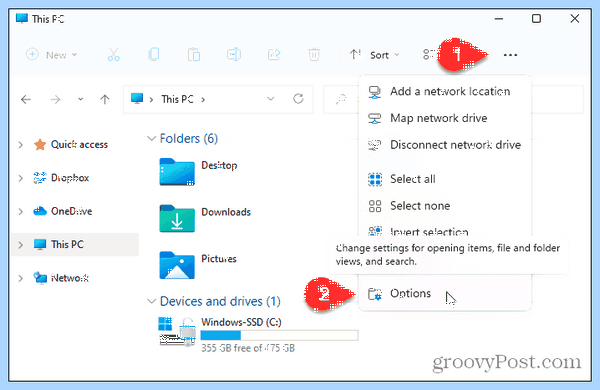The image size is (600, 390).
Task: Expand the Dropbox tree node
Action: pos(21,178)
